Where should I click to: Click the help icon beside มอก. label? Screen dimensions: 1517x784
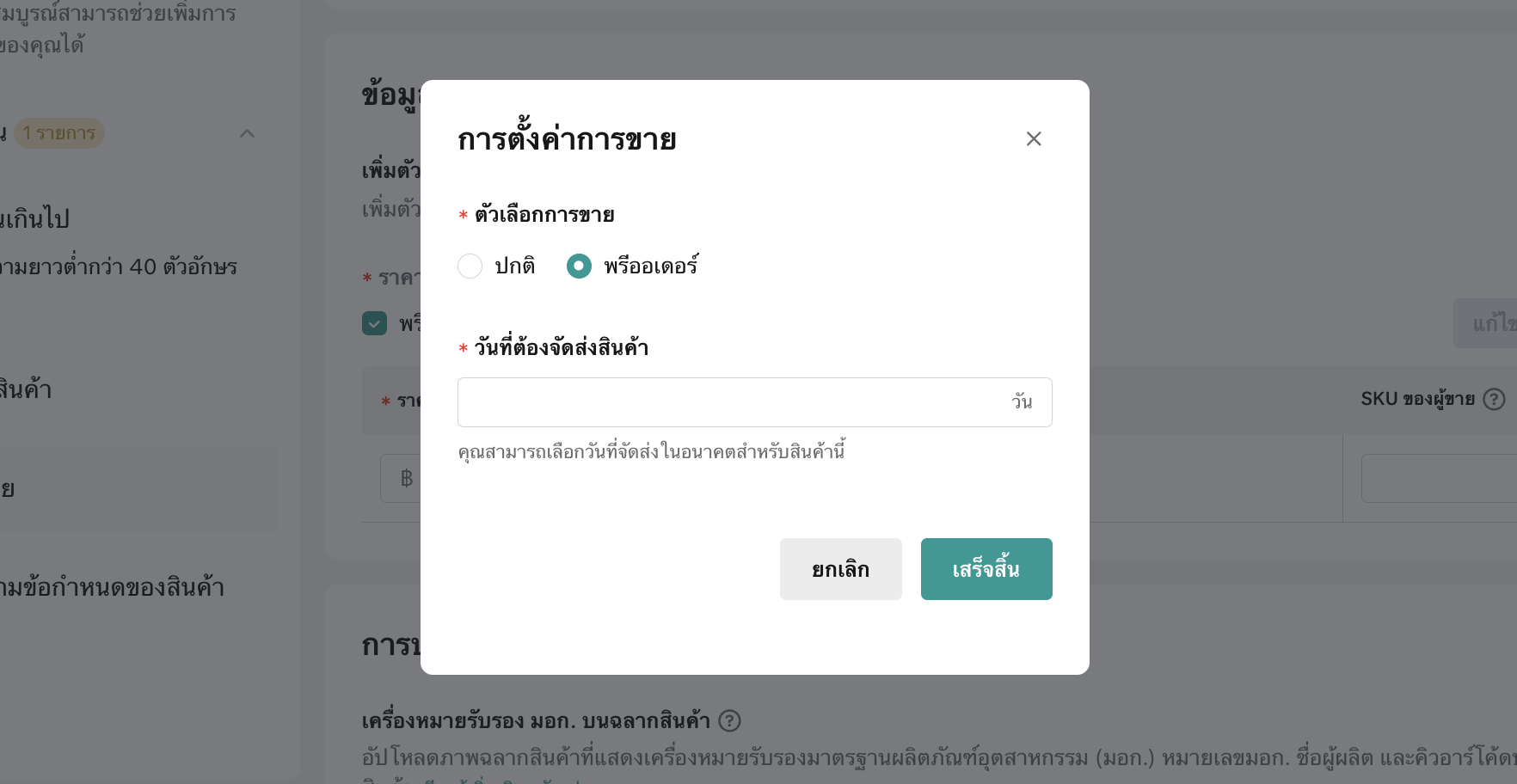[729, 720]
